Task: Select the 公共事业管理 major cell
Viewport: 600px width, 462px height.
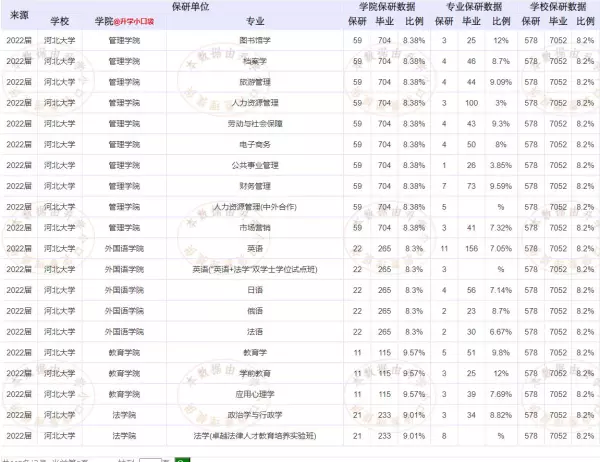Action: pos(255,165)
